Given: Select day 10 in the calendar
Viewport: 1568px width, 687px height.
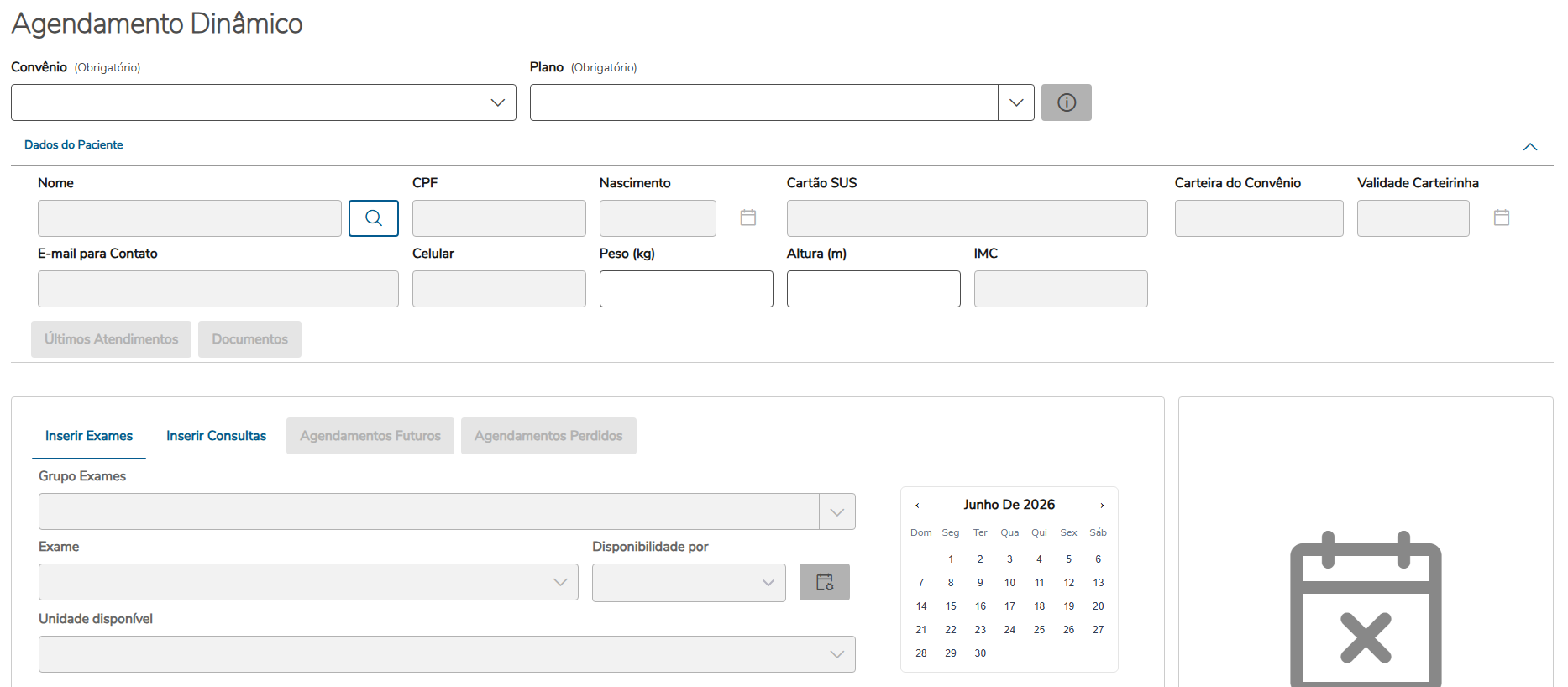Looking at the screenshot, I should click(x=1009, y=583).
